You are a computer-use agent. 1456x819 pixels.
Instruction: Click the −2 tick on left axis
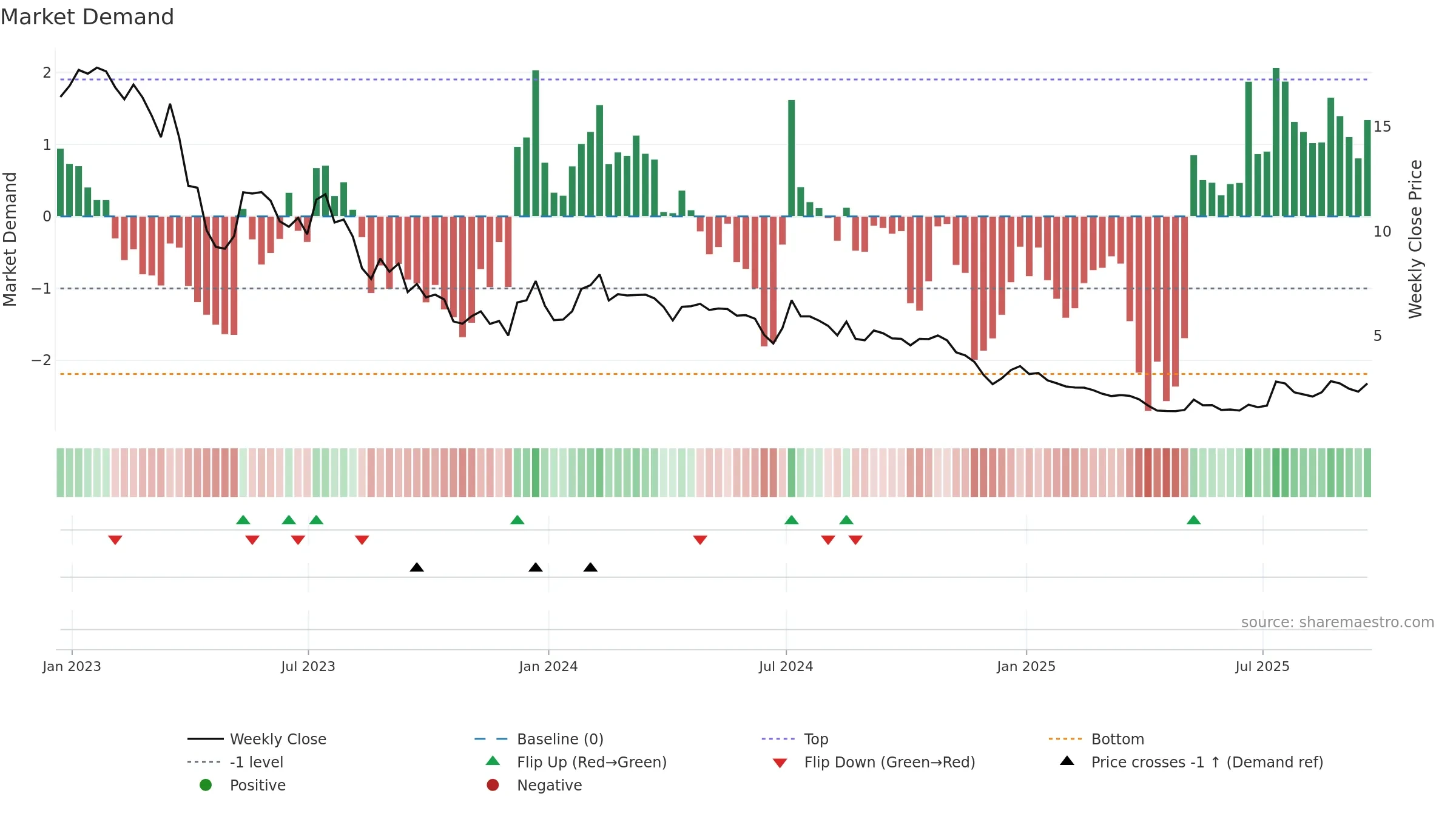[41, 360]
